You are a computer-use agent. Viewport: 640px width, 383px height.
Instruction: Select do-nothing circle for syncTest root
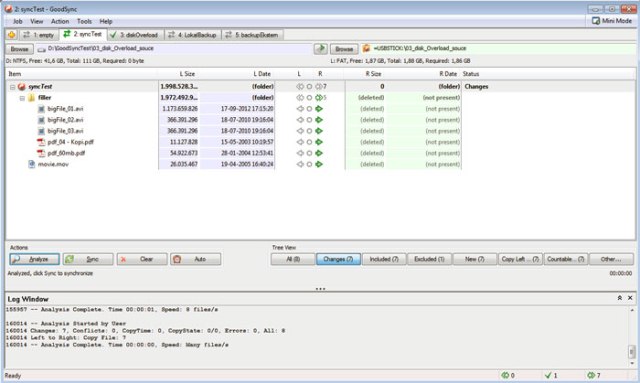(309, 87)
